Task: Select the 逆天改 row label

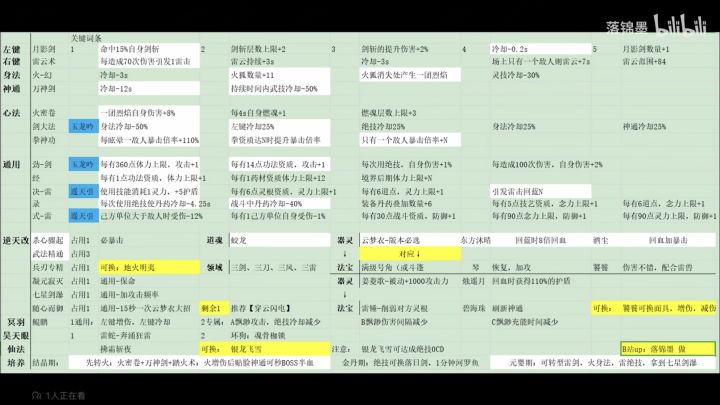Action: (x=16, y=240)
